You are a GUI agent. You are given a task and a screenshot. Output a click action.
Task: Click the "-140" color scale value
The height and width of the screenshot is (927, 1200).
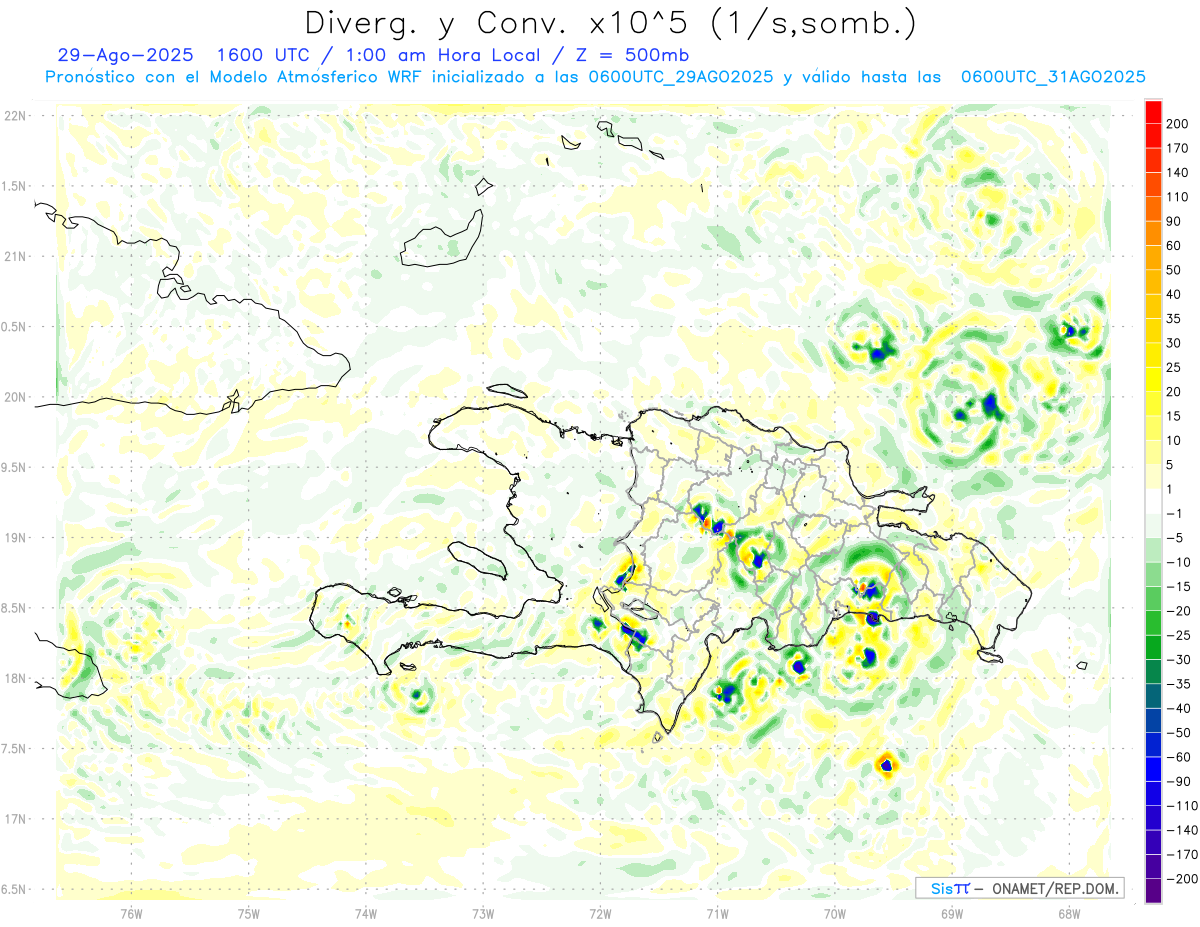tap(1181, 831)
